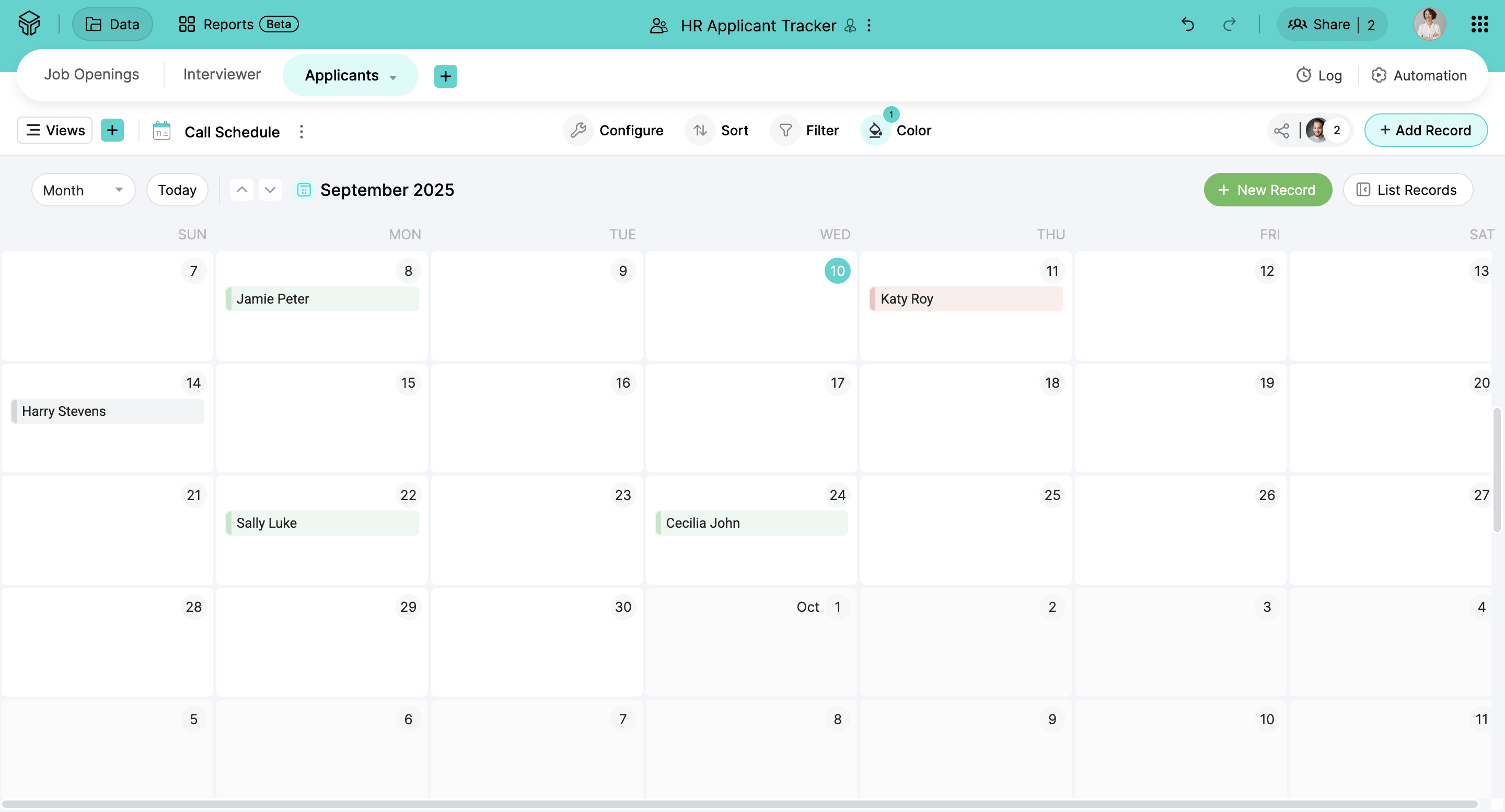Screen dimensions: 1505x812
Task: Open Call Schedule view options menu
Action: point(302,132)
